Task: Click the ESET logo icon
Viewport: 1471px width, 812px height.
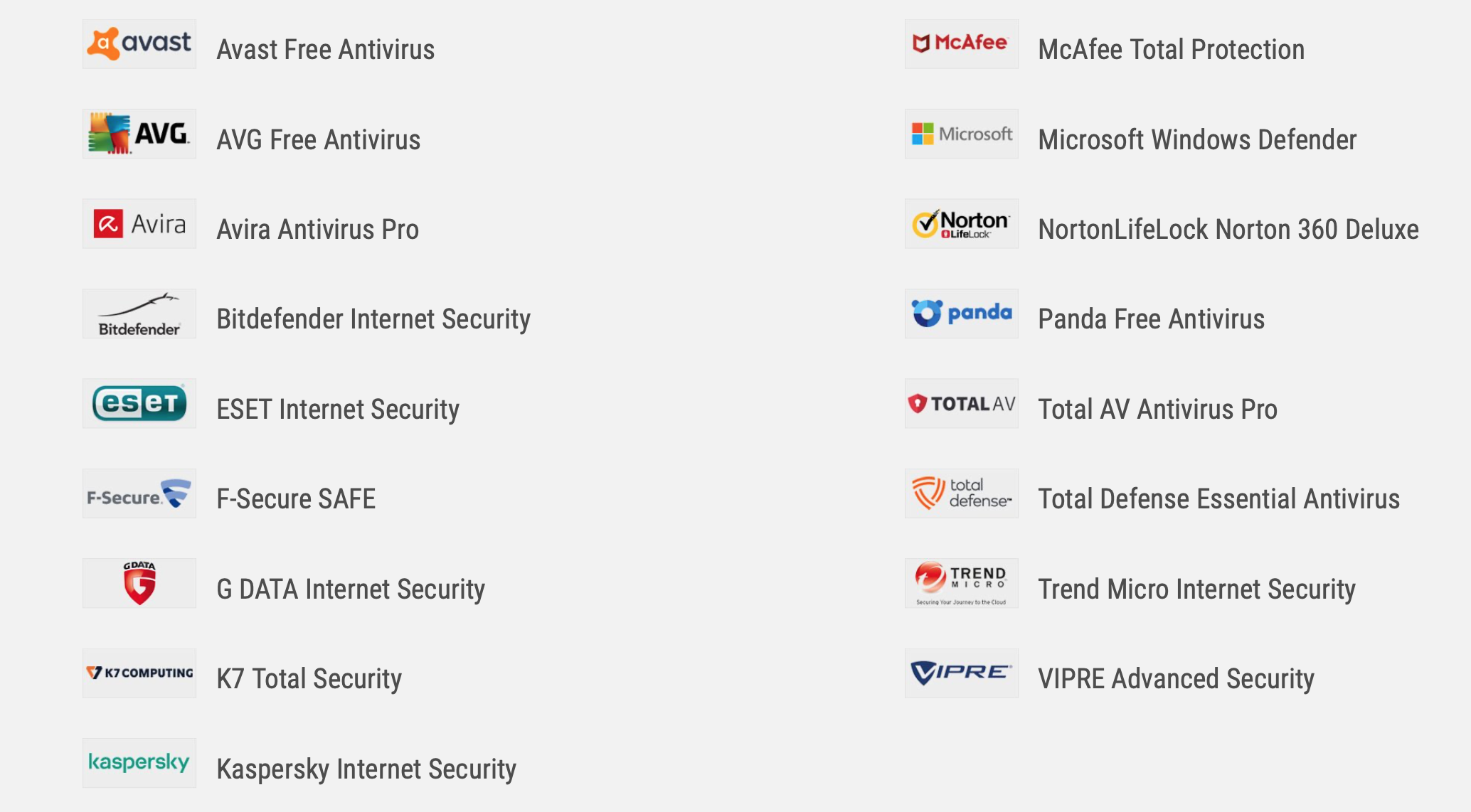Action: tap(139, 404)
